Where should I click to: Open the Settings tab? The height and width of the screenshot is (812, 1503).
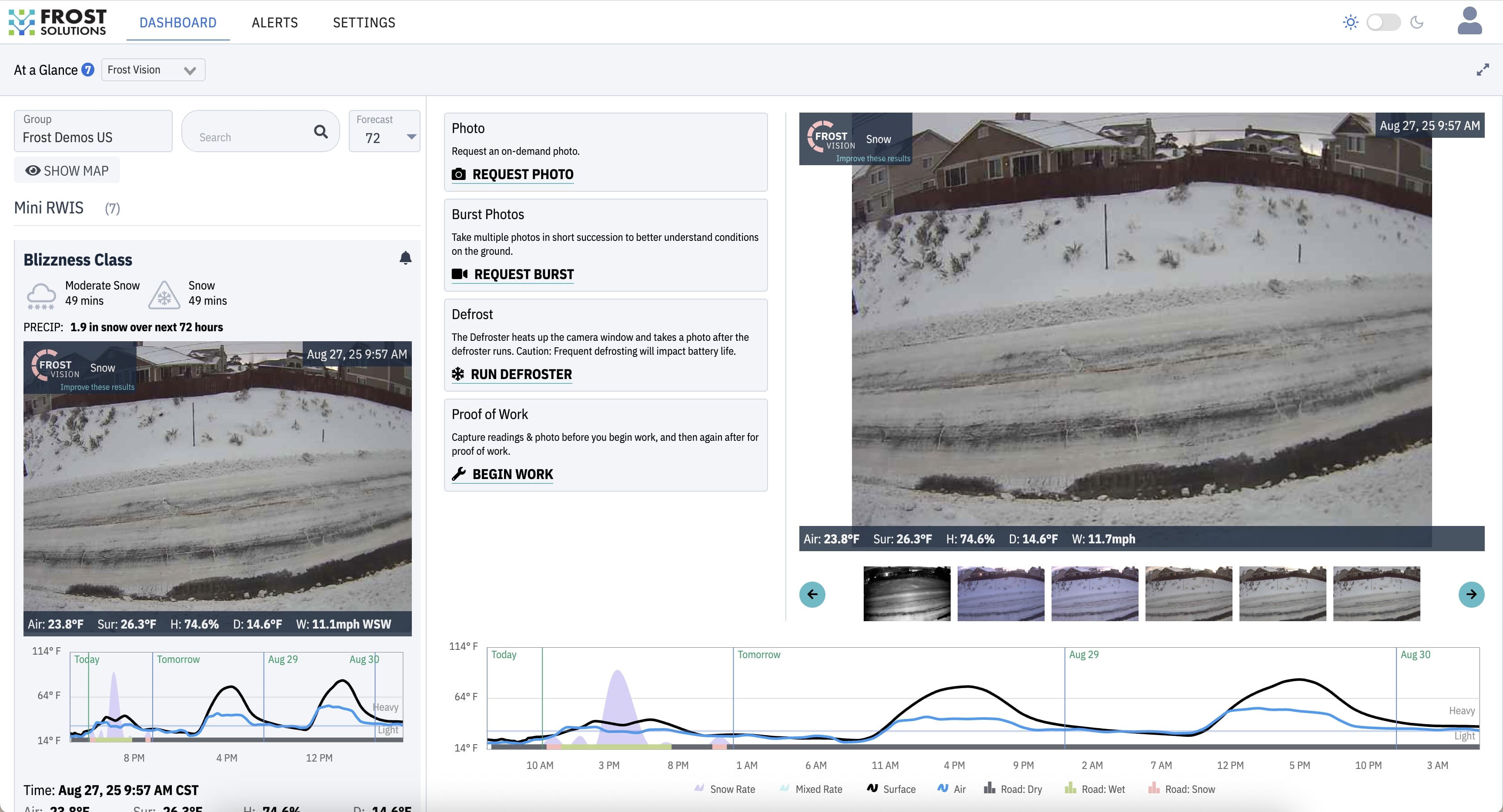click(x=364, y=23)
